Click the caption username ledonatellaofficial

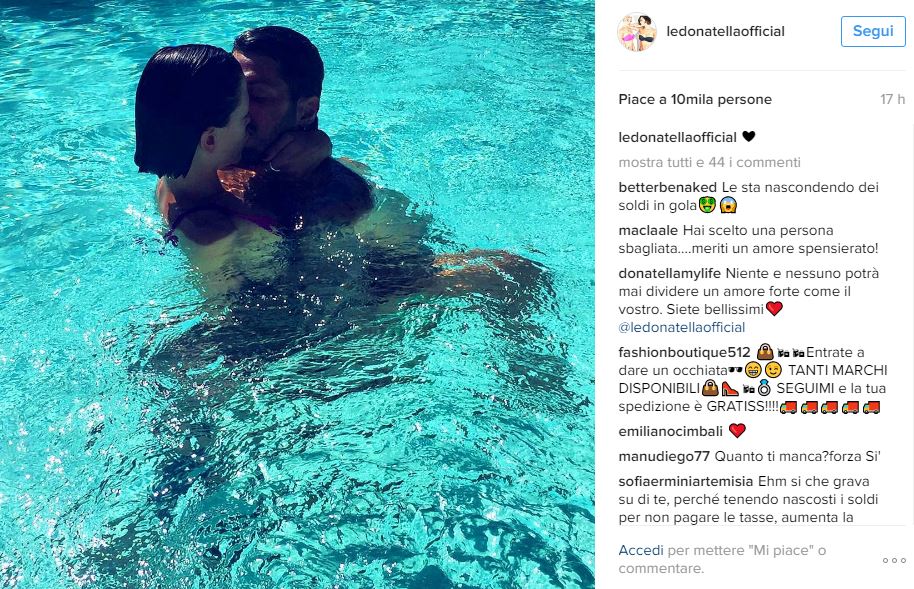677,137
